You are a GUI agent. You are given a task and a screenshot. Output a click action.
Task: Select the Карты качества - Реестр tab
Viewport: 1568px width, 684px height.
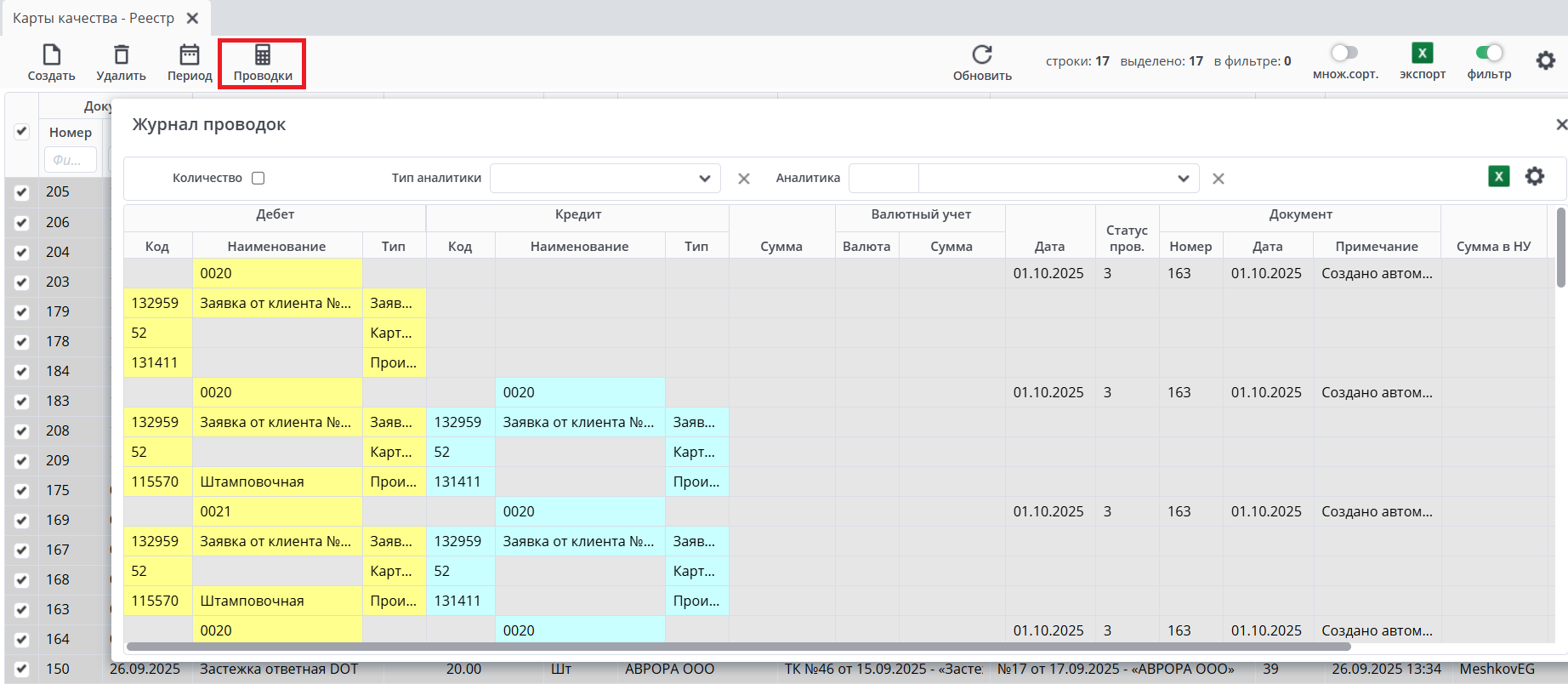click(x=94, y=19)
